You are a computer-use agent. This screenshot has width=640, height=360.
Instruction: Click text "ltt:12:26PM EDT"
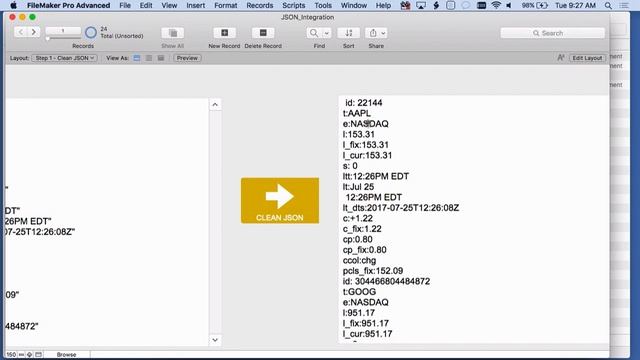click(376, 176)
